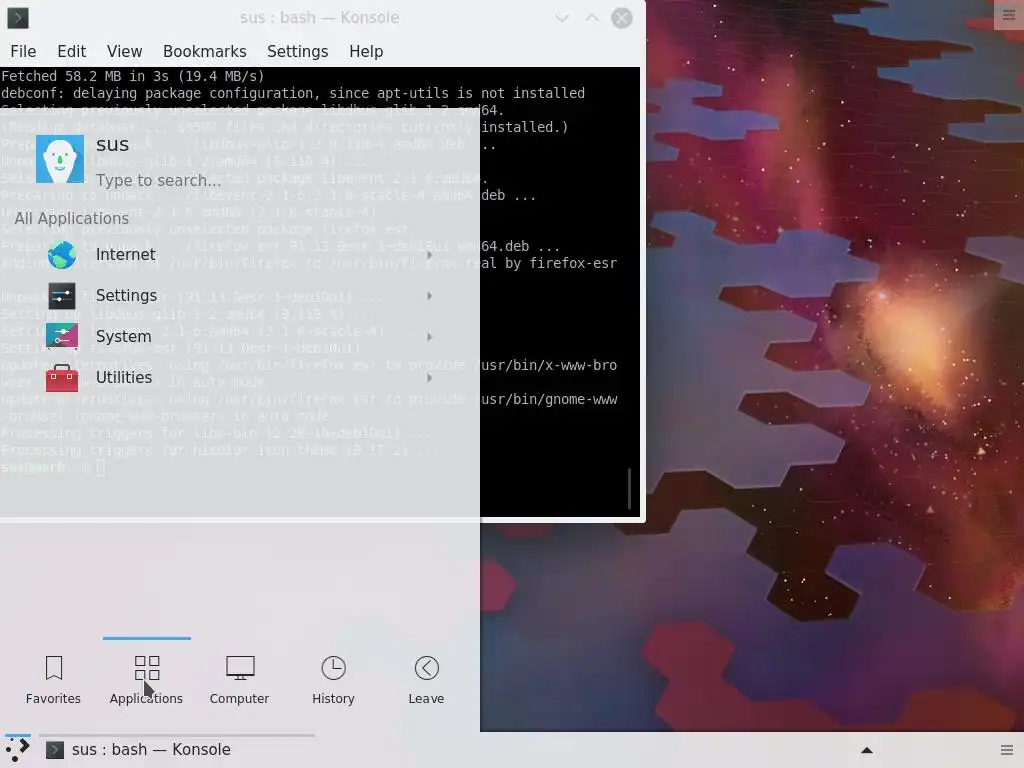Open Konsole View menu
1024x768 pixels.
(x=125, y=52)
